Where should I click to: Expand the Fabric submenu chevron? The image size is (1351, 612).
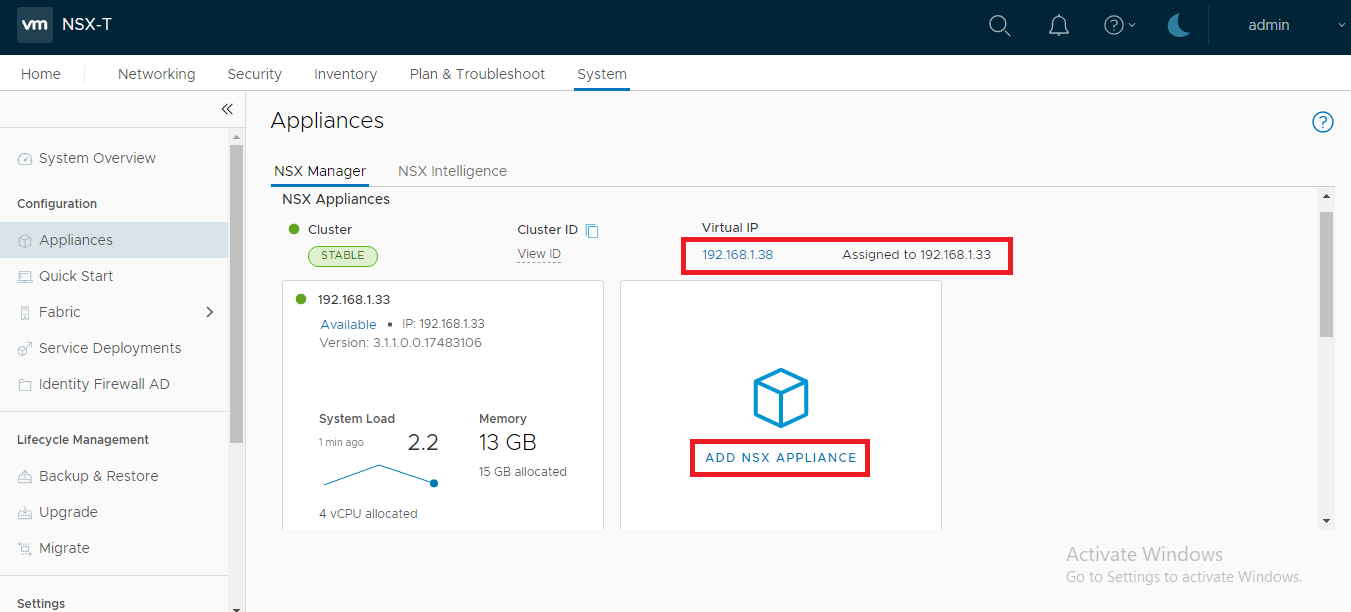[x=210, y=312]
